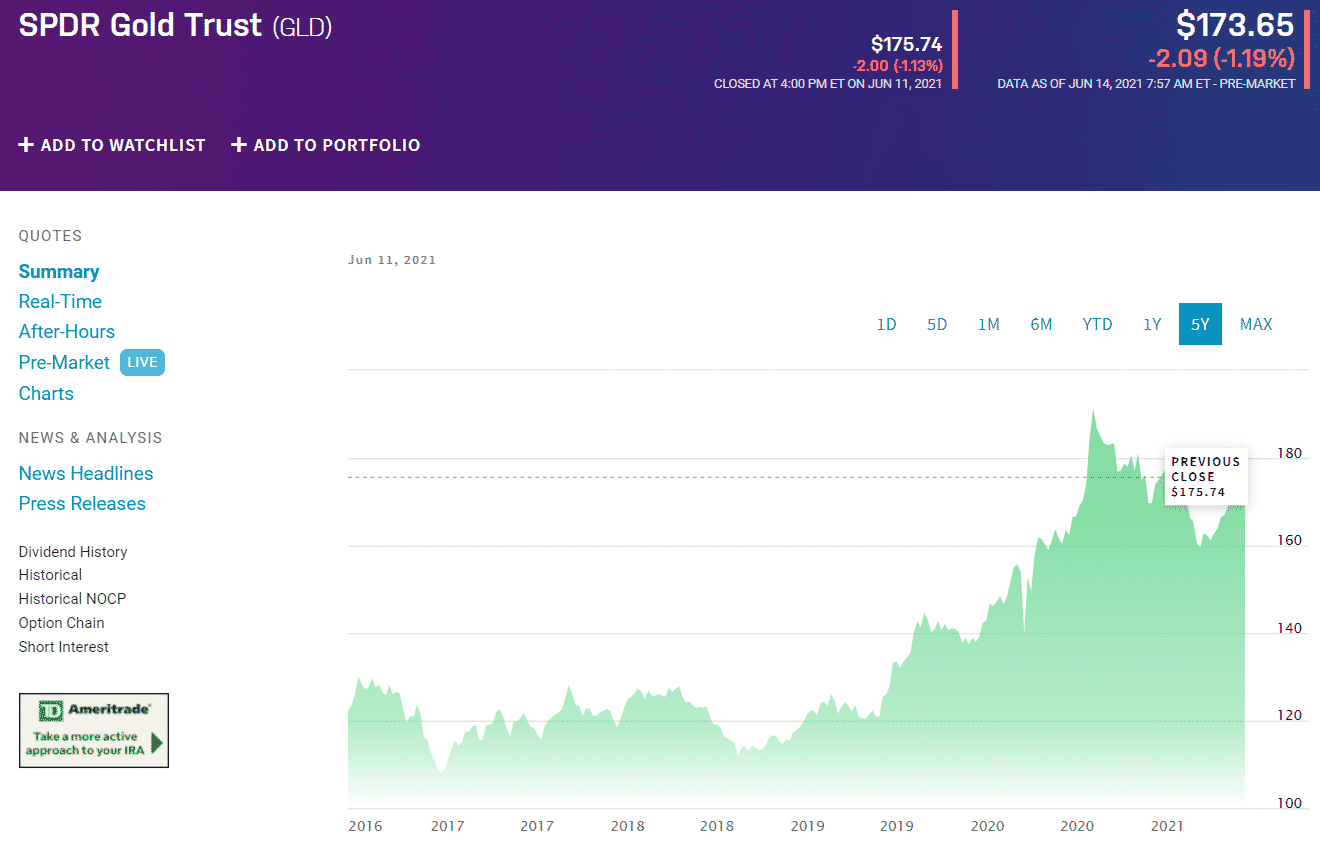Switch chart to 1M range
Viewport: 1320px width, 852px height.
point(989,324)
